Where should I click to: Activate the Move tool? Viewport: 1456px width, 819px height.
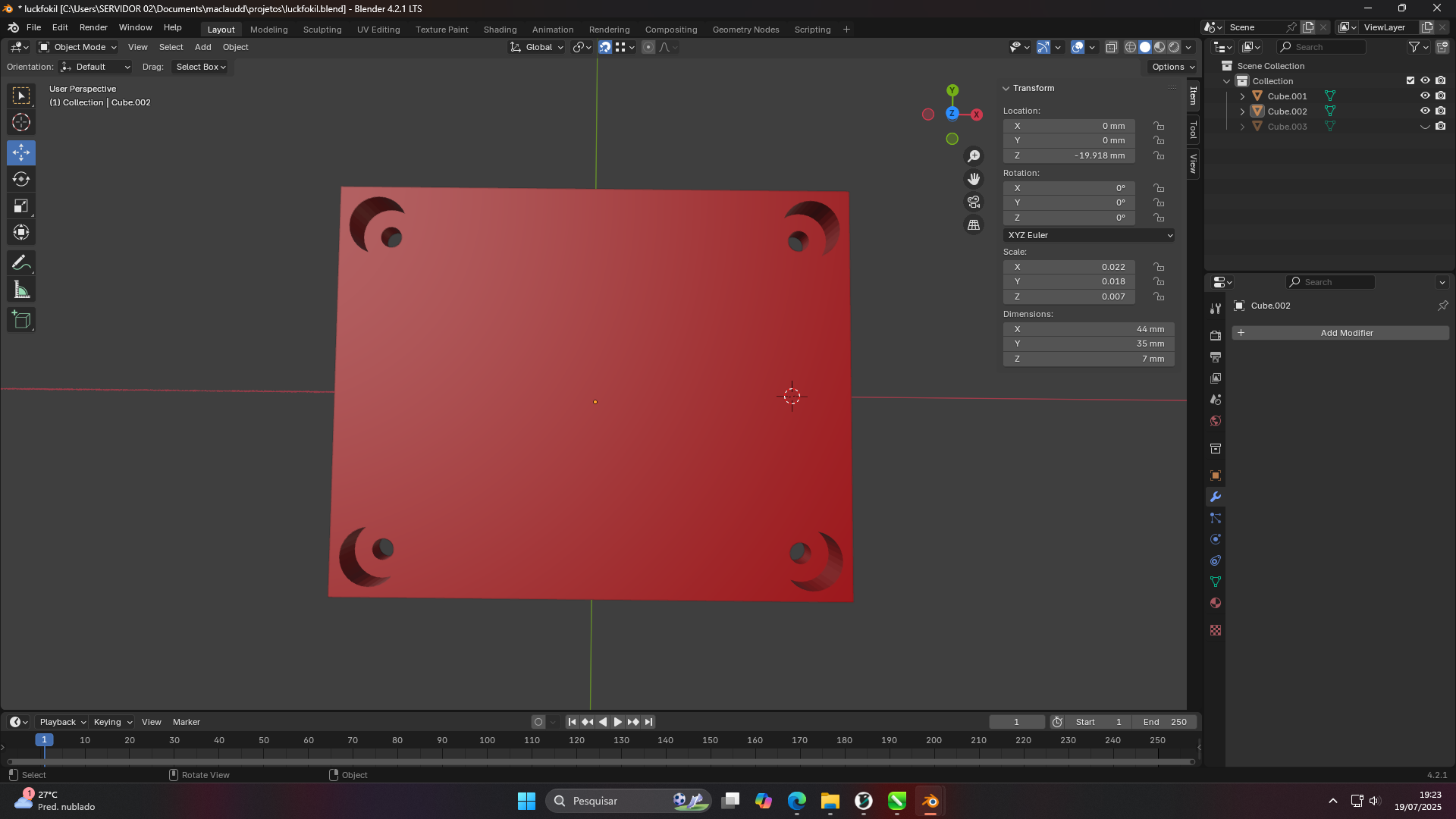click(x=21, y=152)
